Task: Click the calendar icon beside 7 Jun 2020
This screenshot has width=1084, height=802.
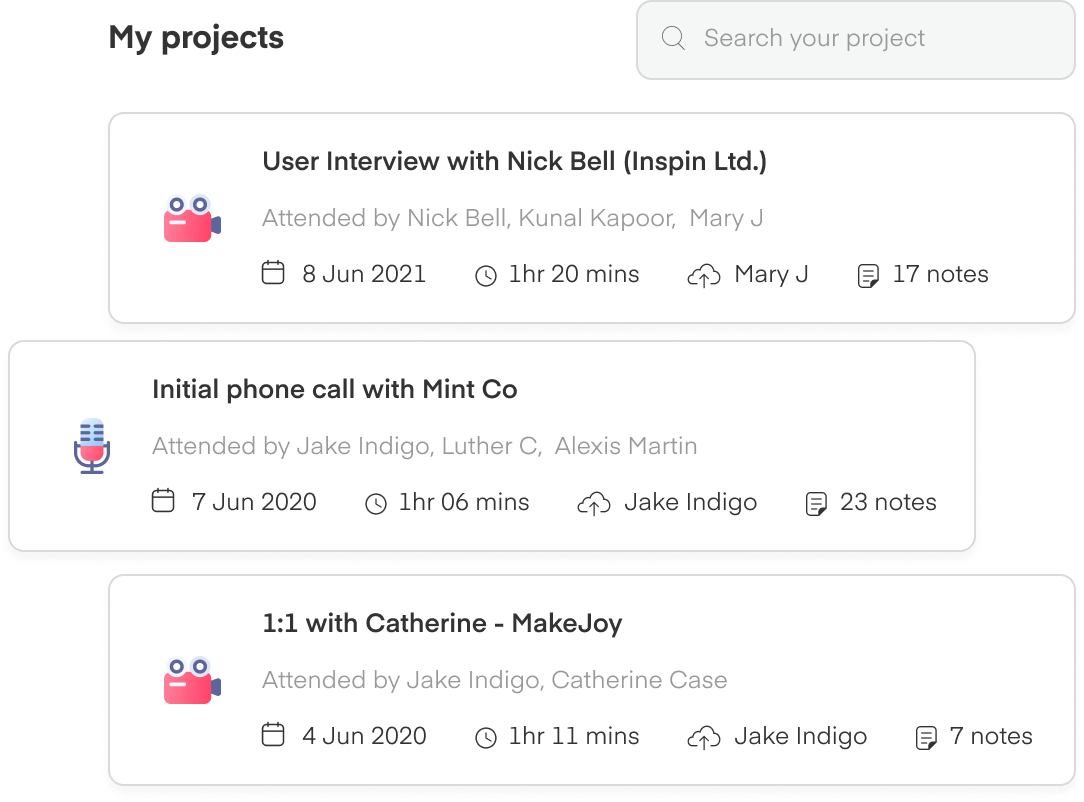Action: (x=163, y=501)
